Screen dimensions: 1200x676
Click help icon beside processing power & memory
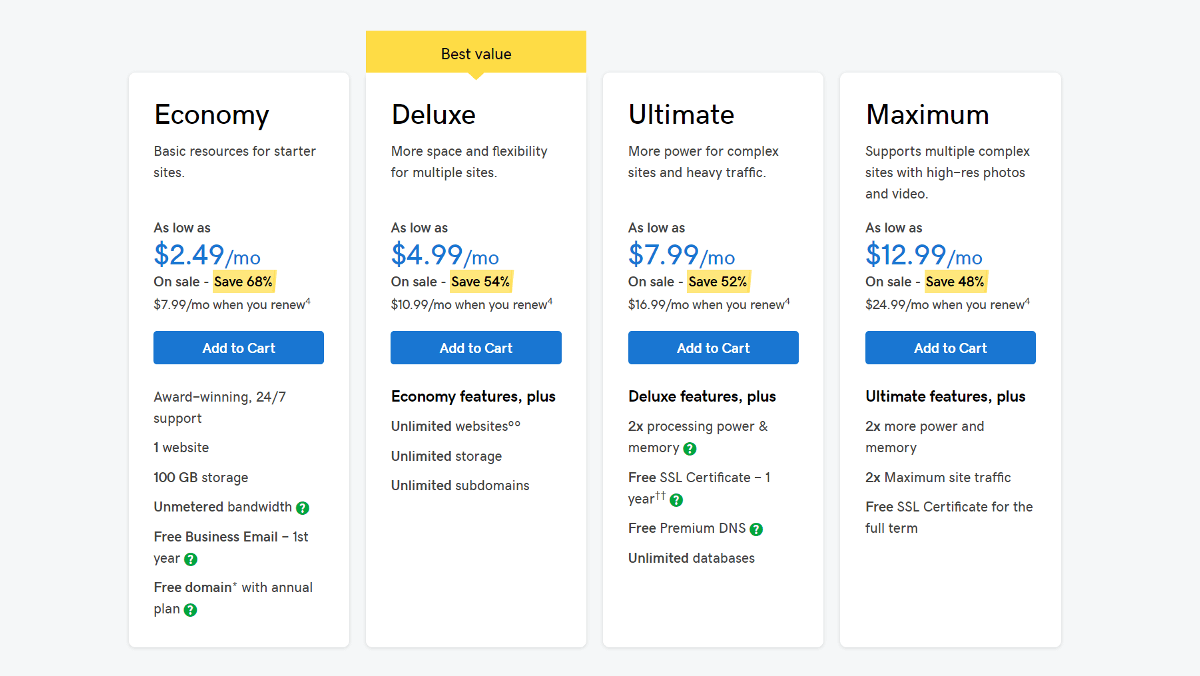pos(690,449)
